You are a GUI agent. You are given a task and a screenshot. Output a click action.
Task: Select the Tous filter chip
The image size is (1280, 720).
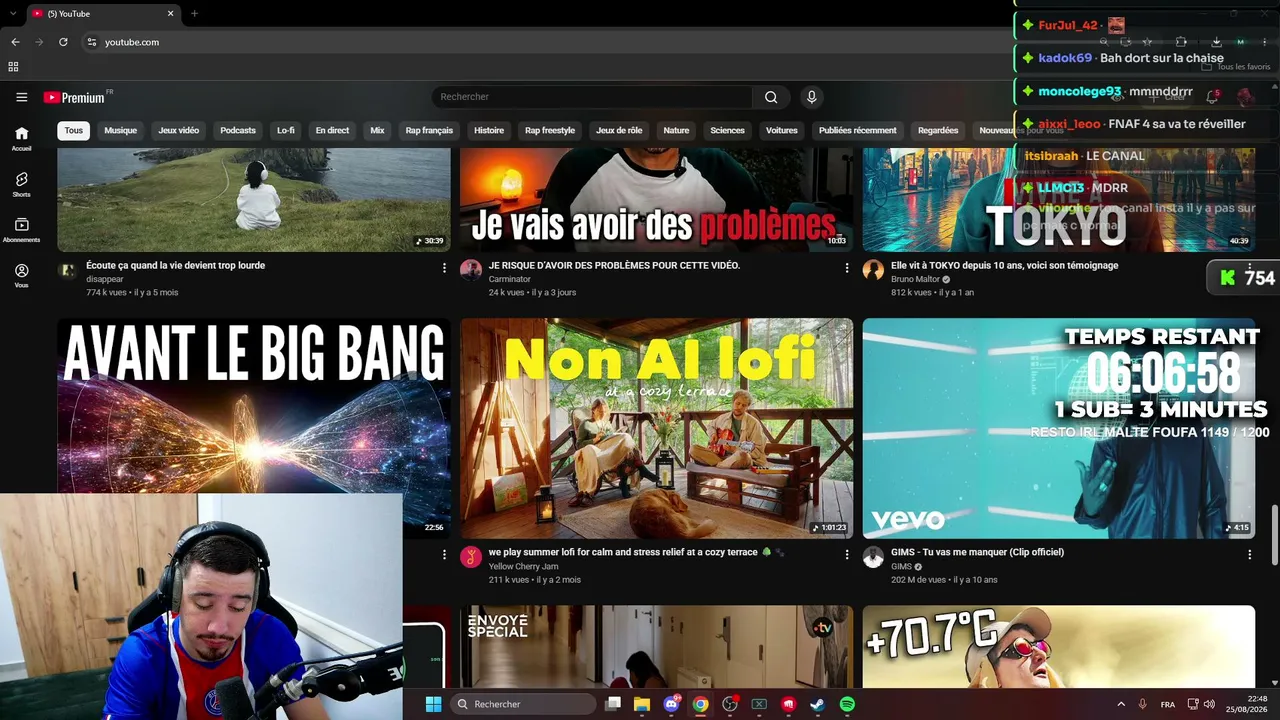point(74,130)
